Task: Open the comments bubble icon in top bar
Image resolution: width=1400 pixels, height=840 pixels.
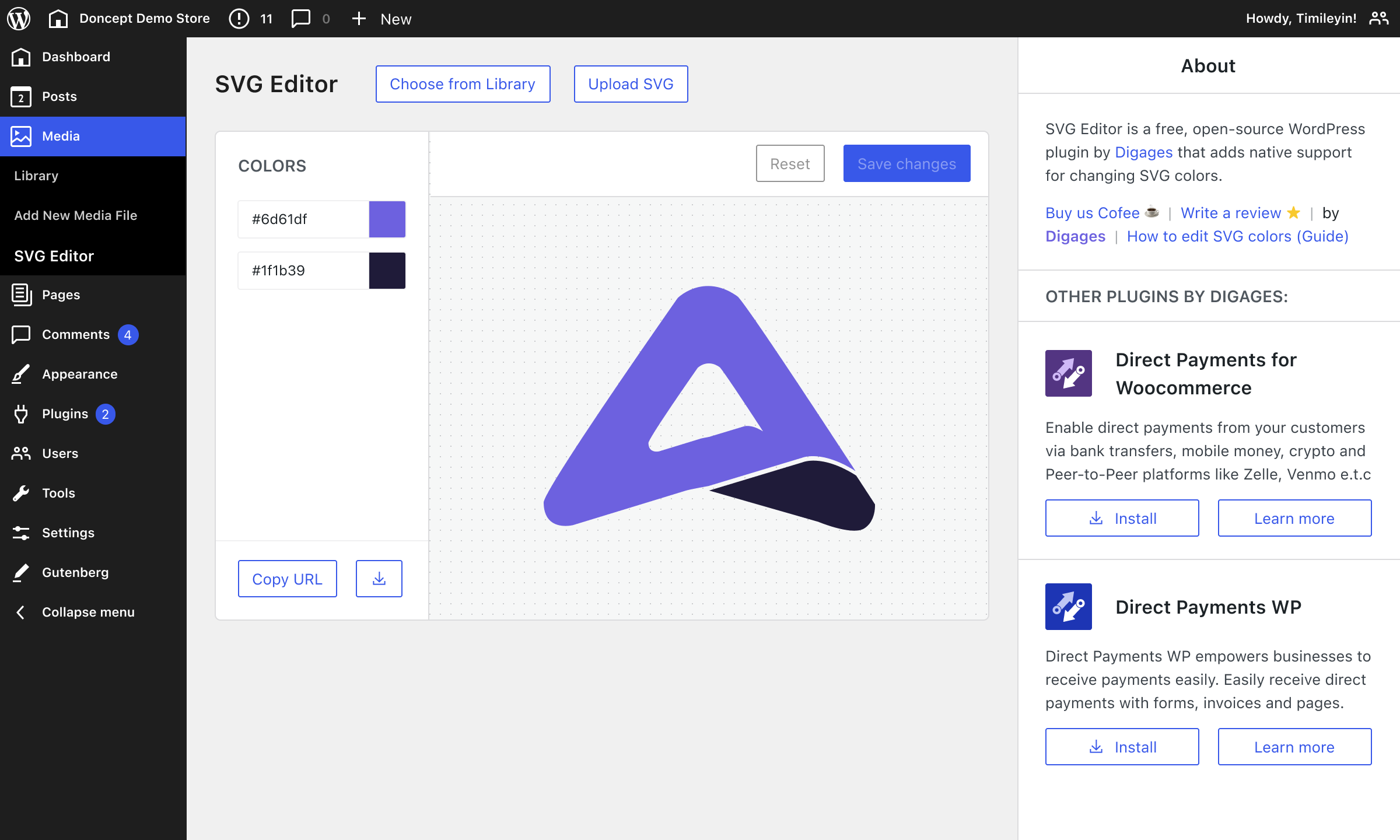Action: 300,19
